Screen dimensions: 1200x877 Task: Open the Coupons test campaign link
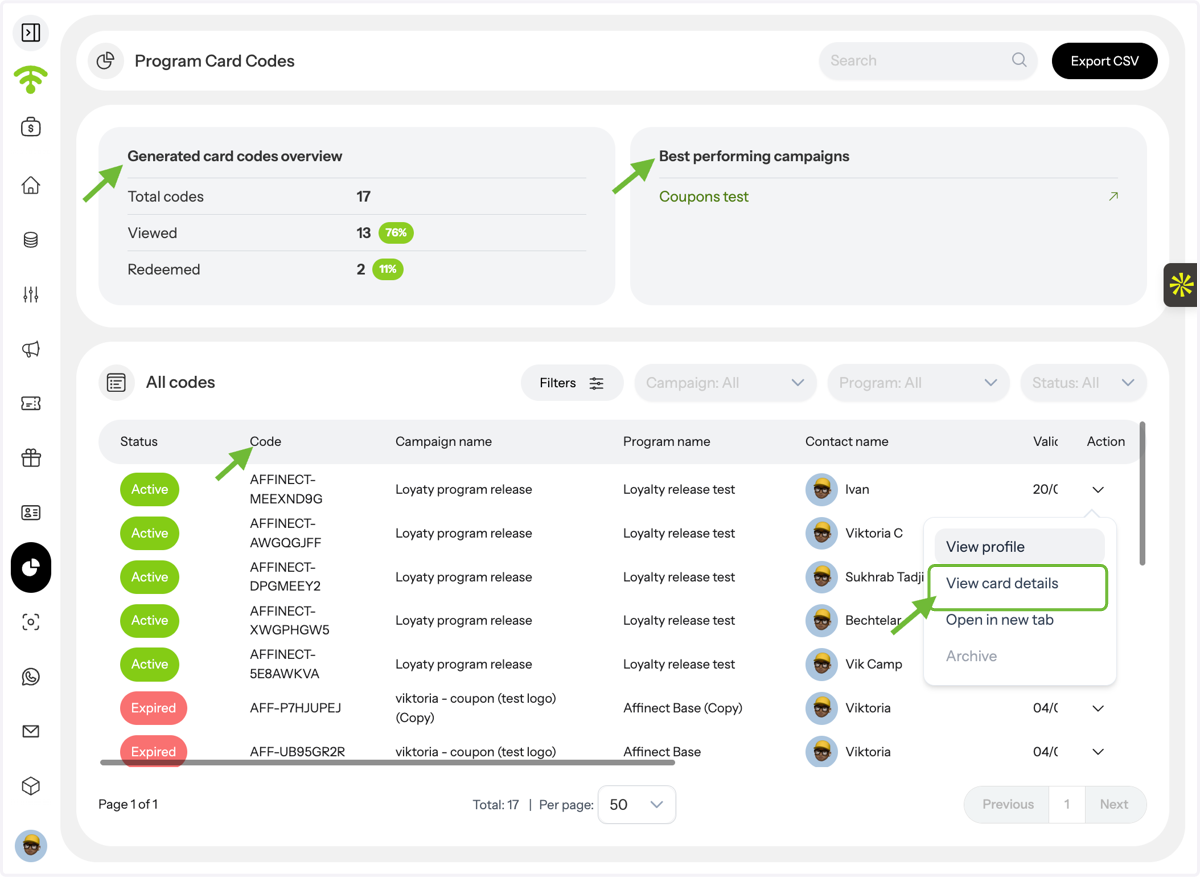click(x=704, y=197)
